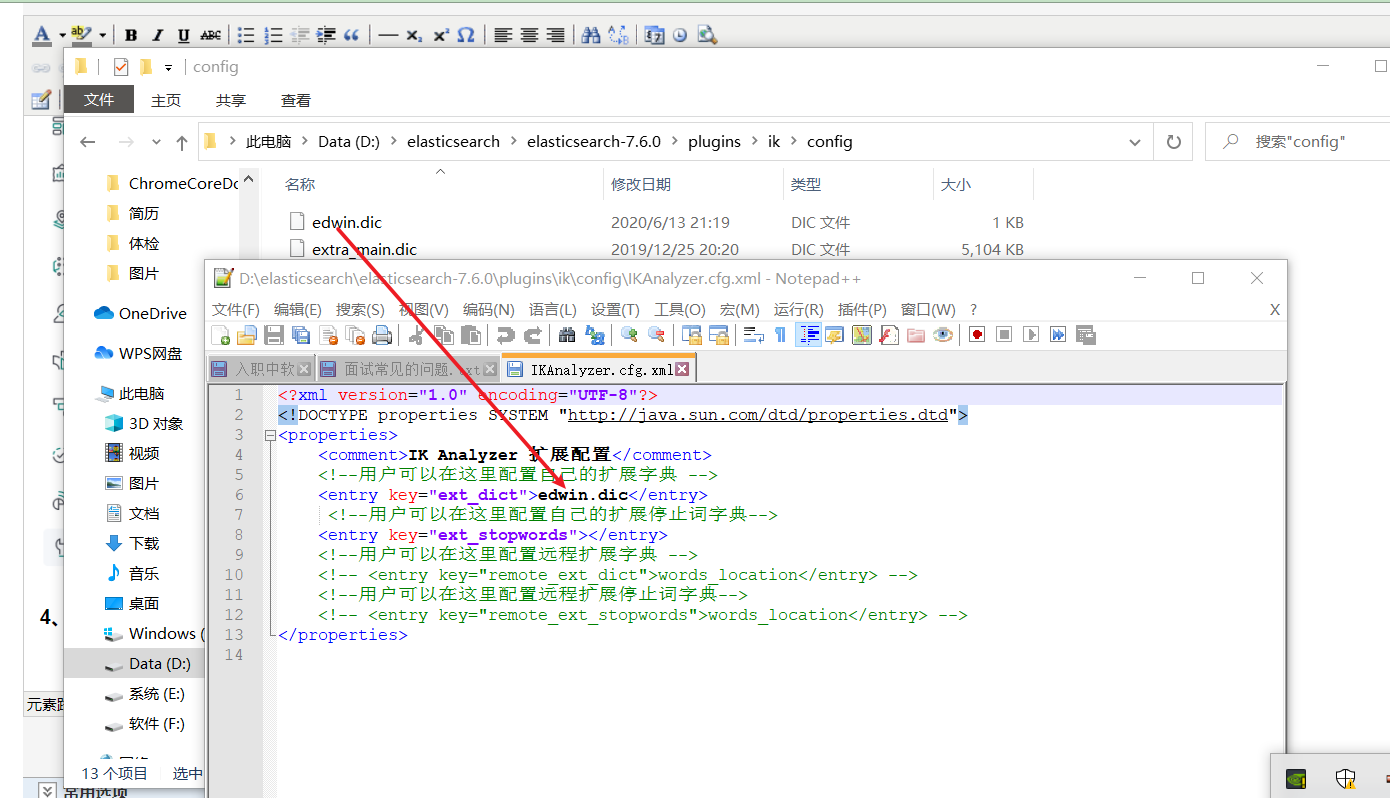Image resolution: width=1390 pixels, height=798 pixels.
Task: Open the highlight color dropdown arrow
Action: pos(104,35)
